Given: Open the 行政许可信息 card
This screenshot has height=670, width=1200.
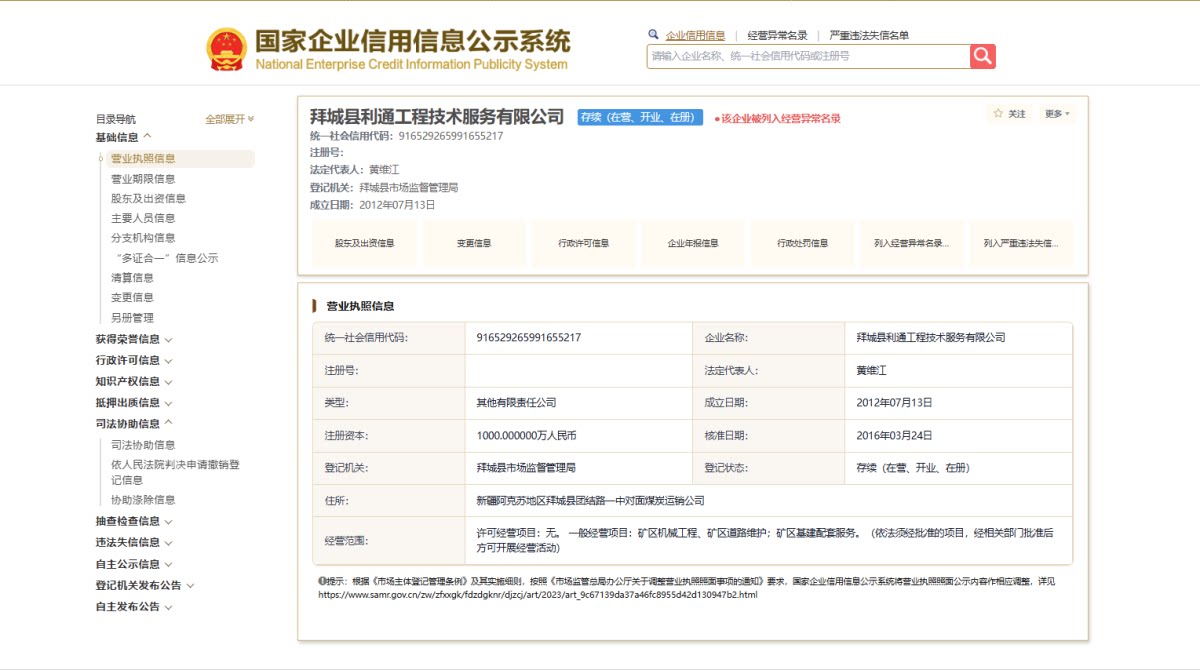Looking at the screenshot, I should tap(584, 243).
